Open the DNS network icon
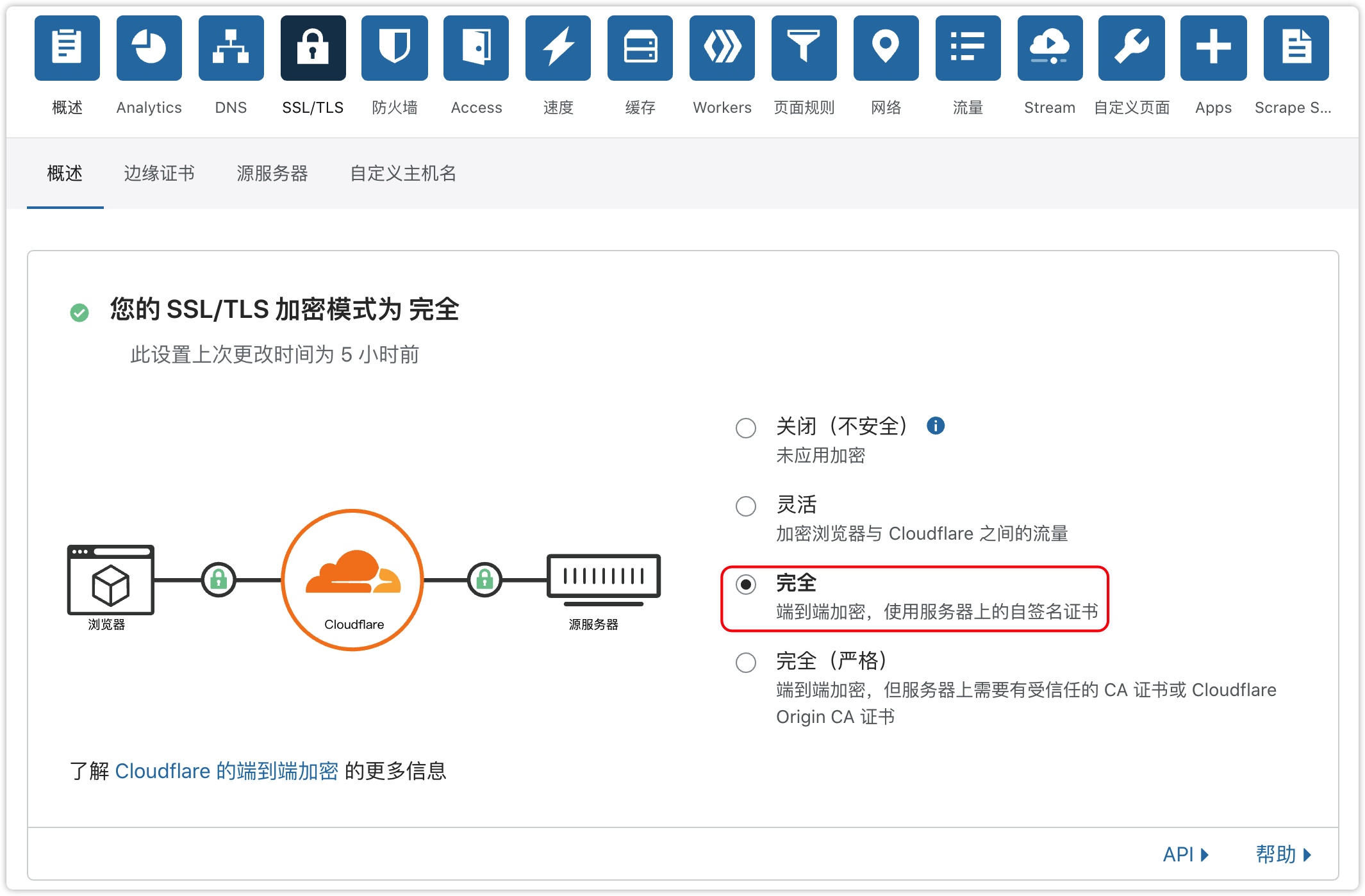The image size is (1365, 896). coord(231,48)
